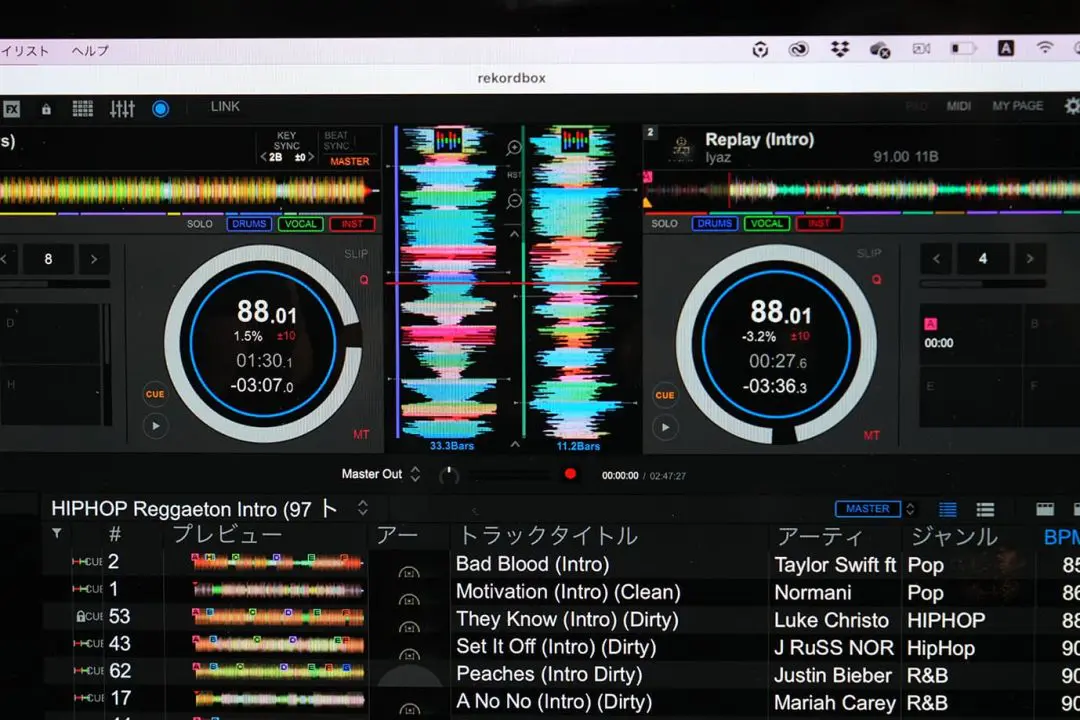Open settings gear at top right
The height and width of the screenshot is (720, 1080).
click(x=1072, y=105)
